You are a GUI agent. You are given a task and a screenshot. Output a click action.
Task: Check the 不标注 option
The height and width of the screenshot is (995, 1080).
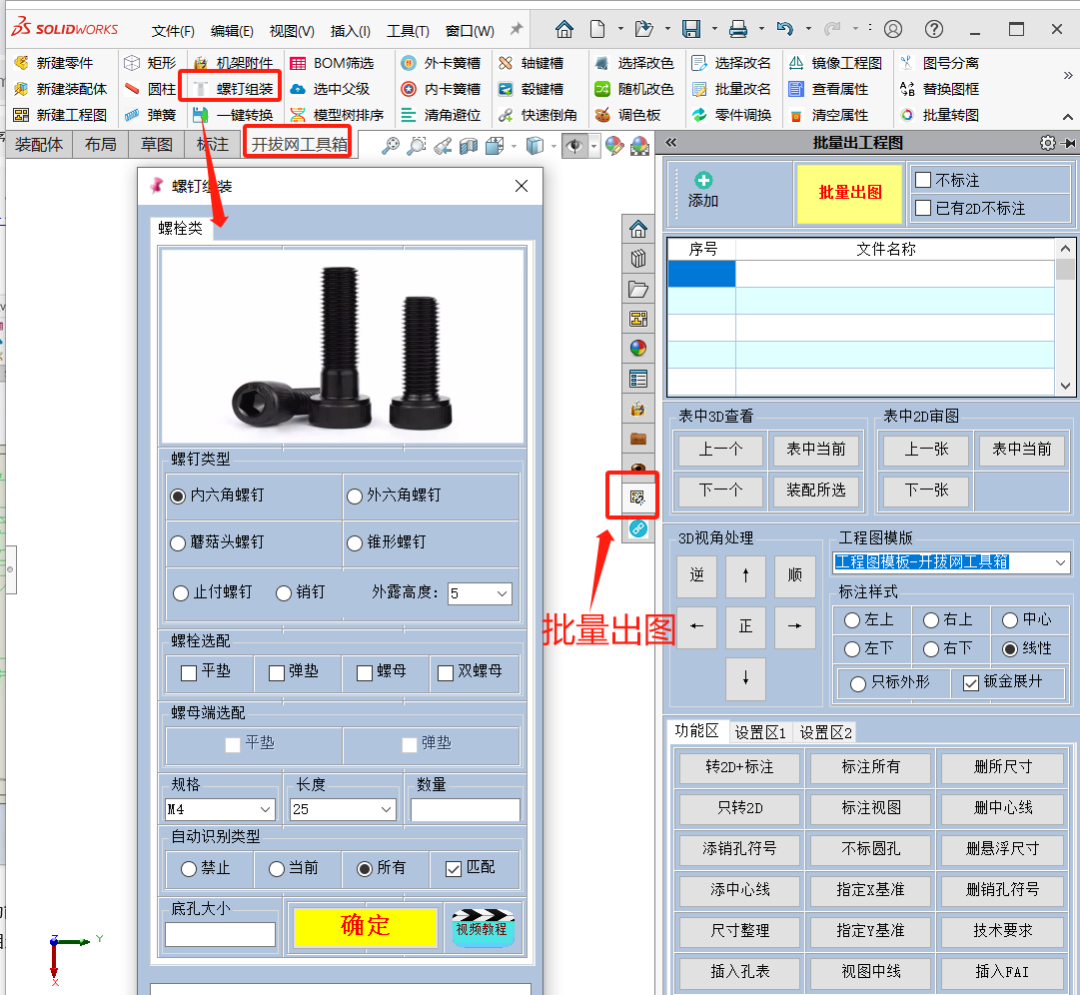pos(923,180)
